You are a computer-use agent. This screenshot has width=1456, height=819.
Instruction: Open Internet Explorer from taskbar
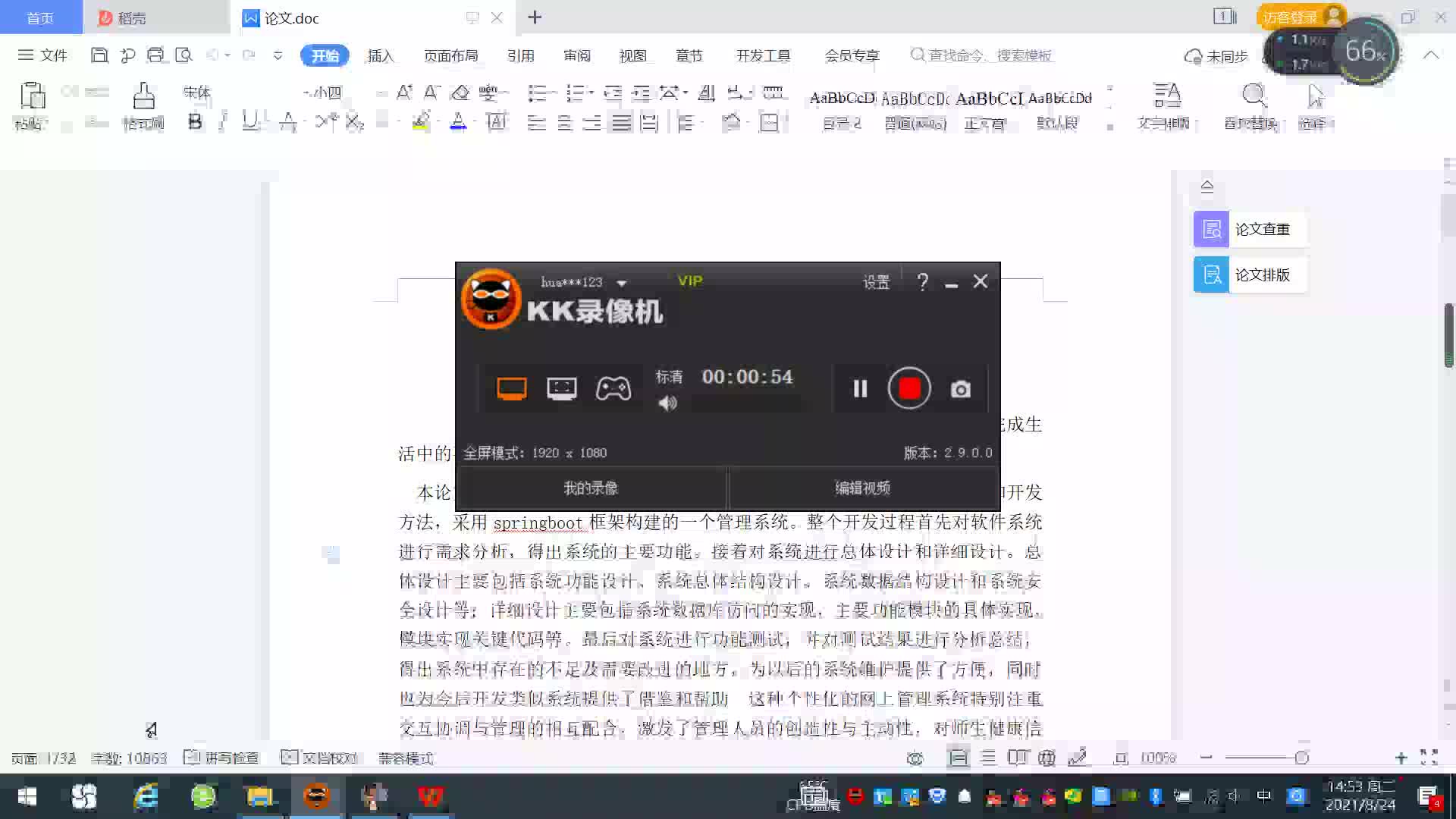point(146,796)
